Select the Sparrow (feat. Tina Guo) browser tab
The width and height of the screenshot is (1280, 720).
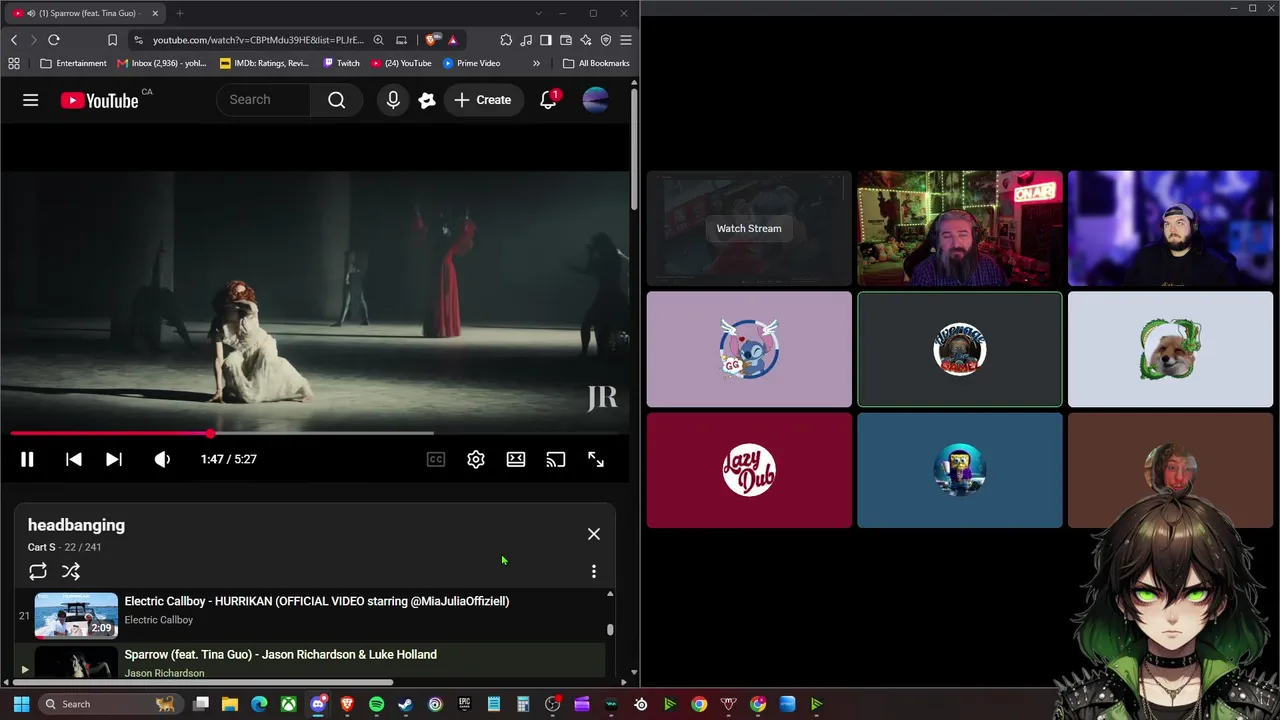(x=86, y=13)
